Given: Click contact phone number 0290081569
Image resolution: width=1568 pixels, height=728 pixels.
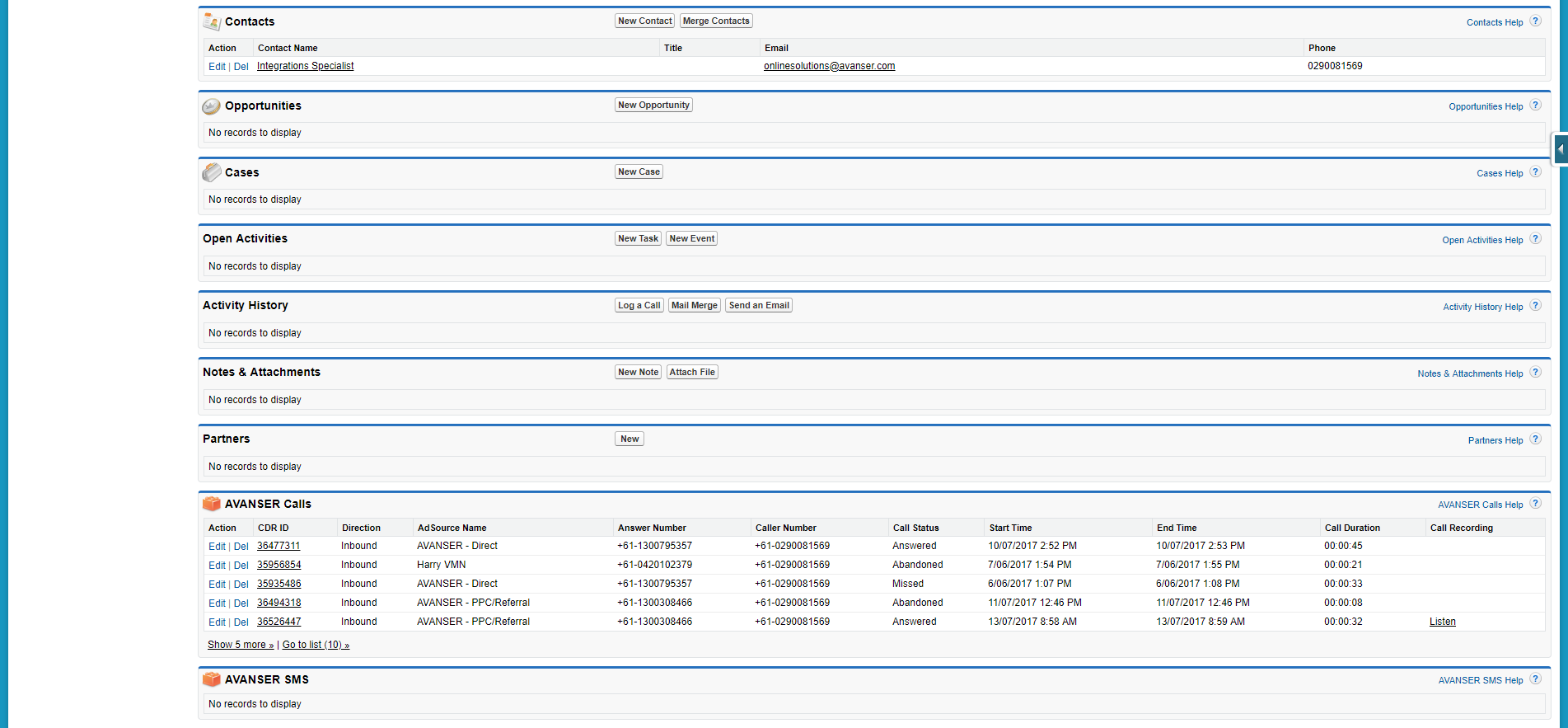Looking at the screenshot, I should (x=1335, y=66).
